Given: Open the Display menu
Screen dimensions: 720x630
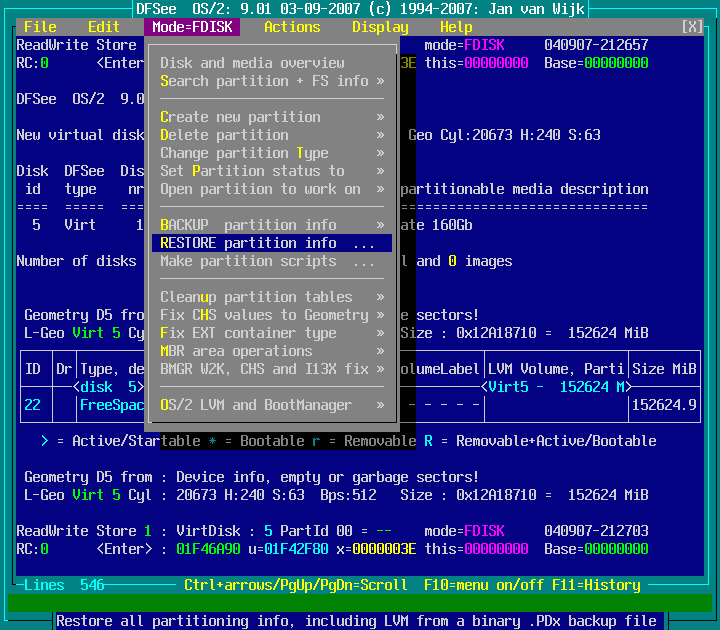Looking at the screenshot, I should pos(380,27).
